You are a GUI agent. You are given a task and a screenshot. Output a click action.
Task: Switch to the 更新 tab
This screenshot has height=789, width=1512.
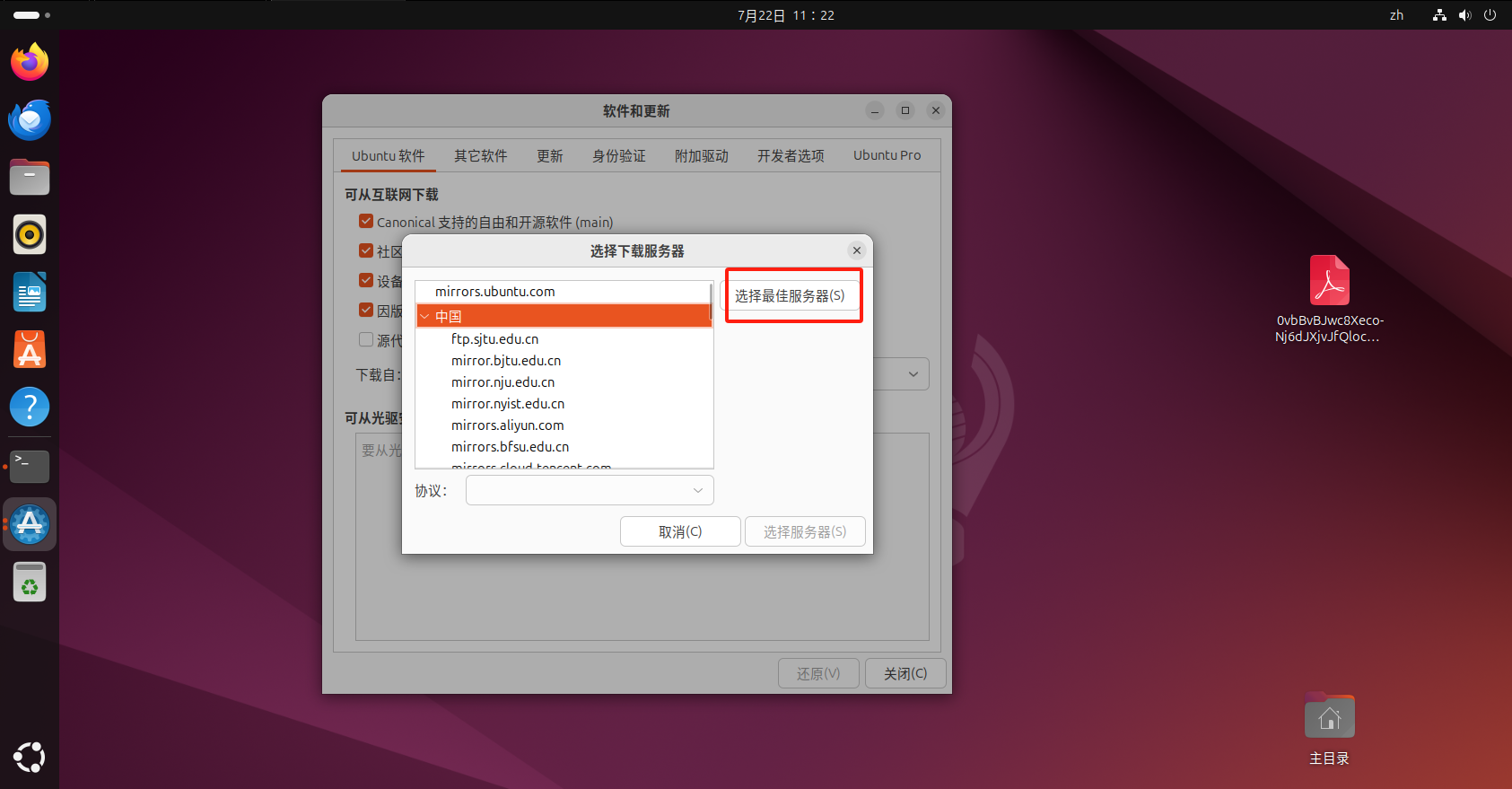point(549,155)
